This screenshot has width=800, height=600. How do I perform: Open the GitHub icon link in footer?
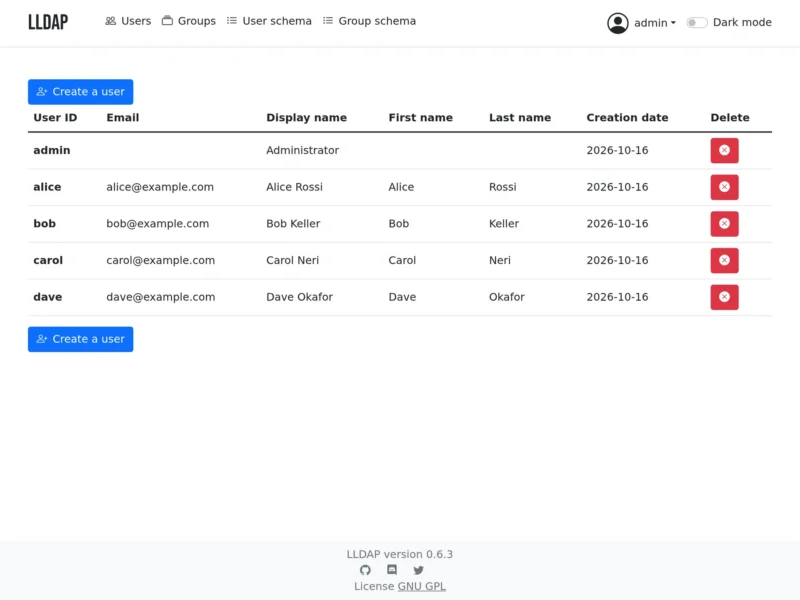365,570
